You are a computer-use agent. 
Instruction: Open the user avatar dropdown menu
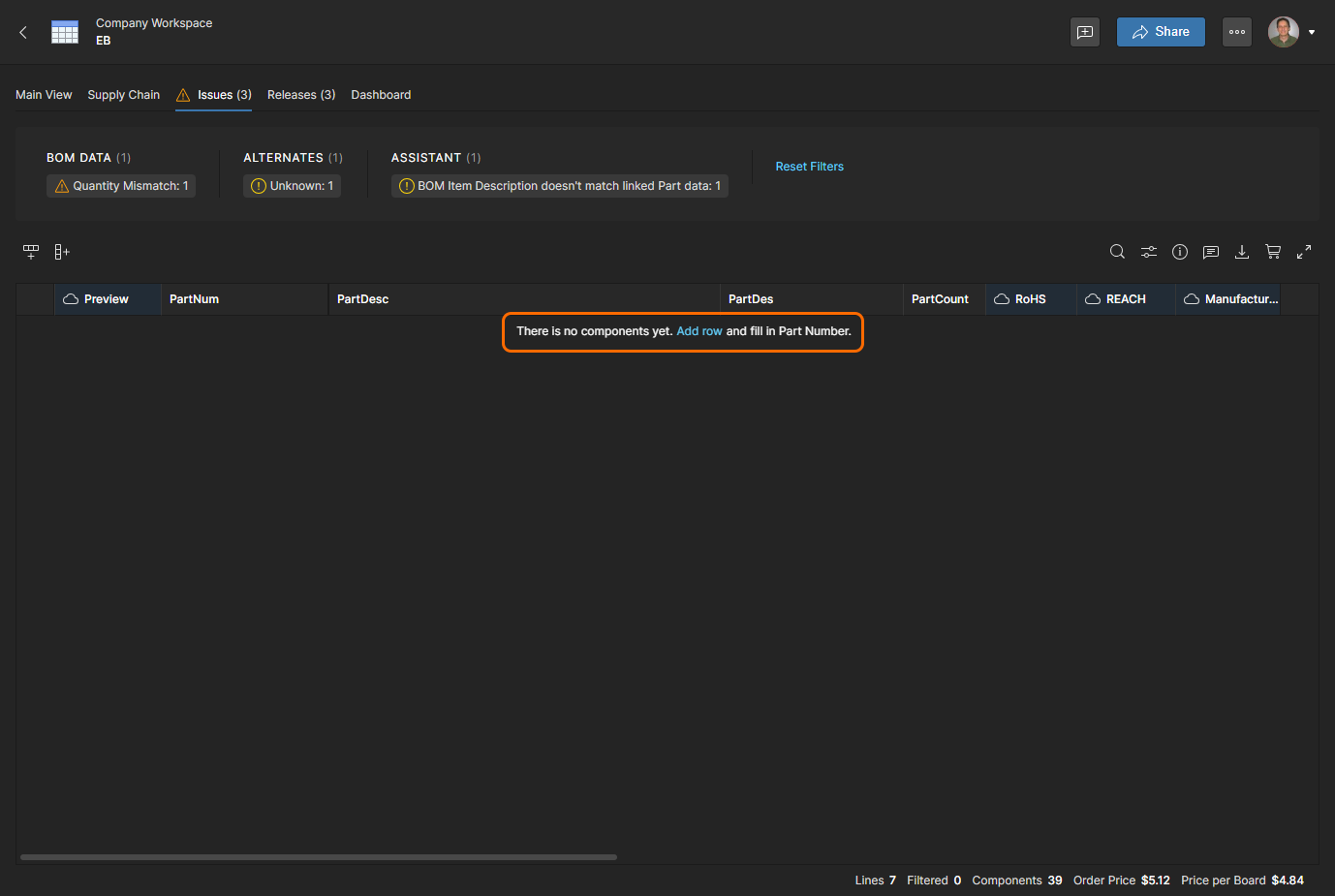coord(1291,32)
